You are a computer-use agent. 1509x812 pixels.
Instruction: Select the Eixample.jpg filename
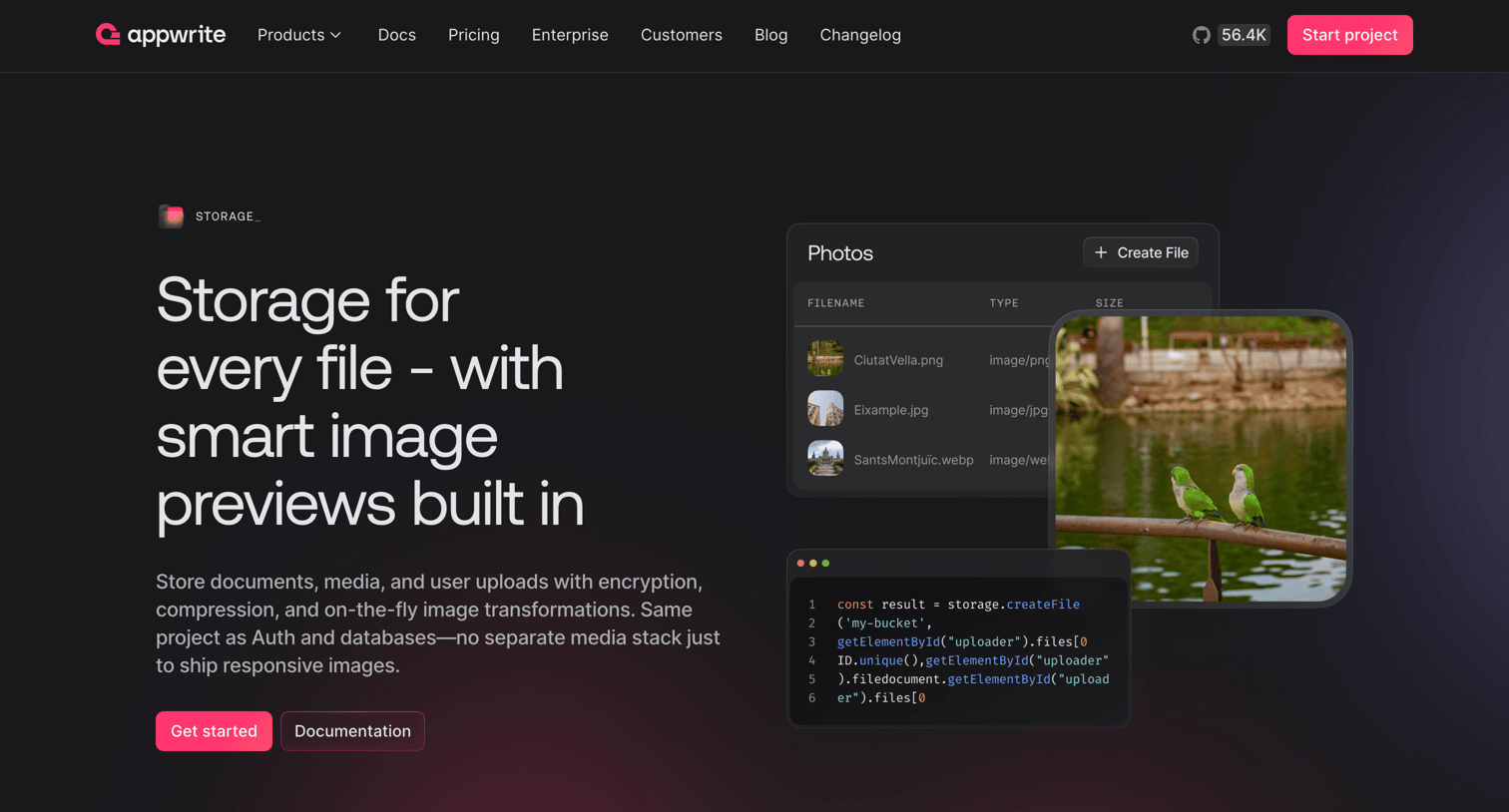click(891, 410)
